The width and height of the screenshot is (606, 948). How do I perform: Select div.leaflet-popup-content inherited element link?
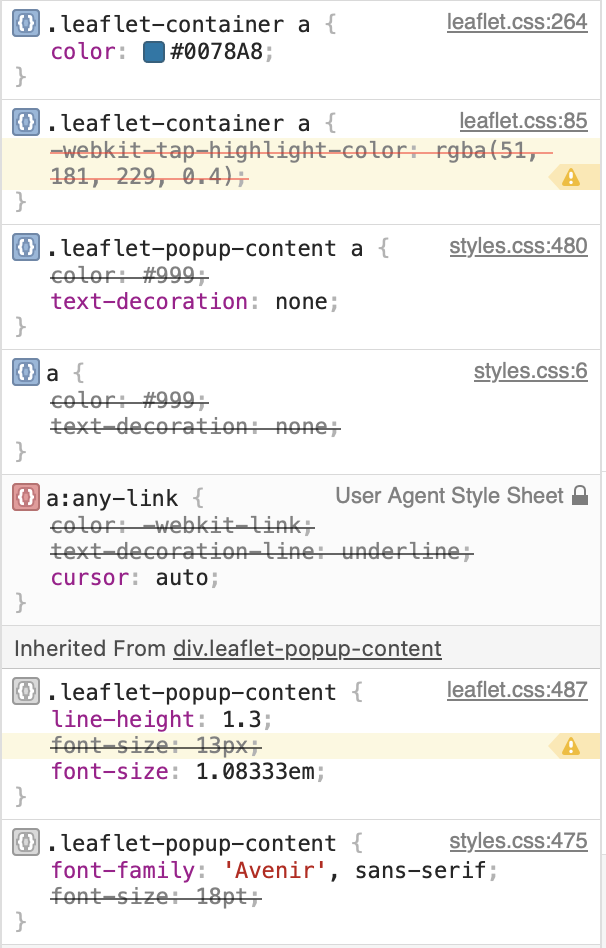pyautogui.click(x=307, y=649)
